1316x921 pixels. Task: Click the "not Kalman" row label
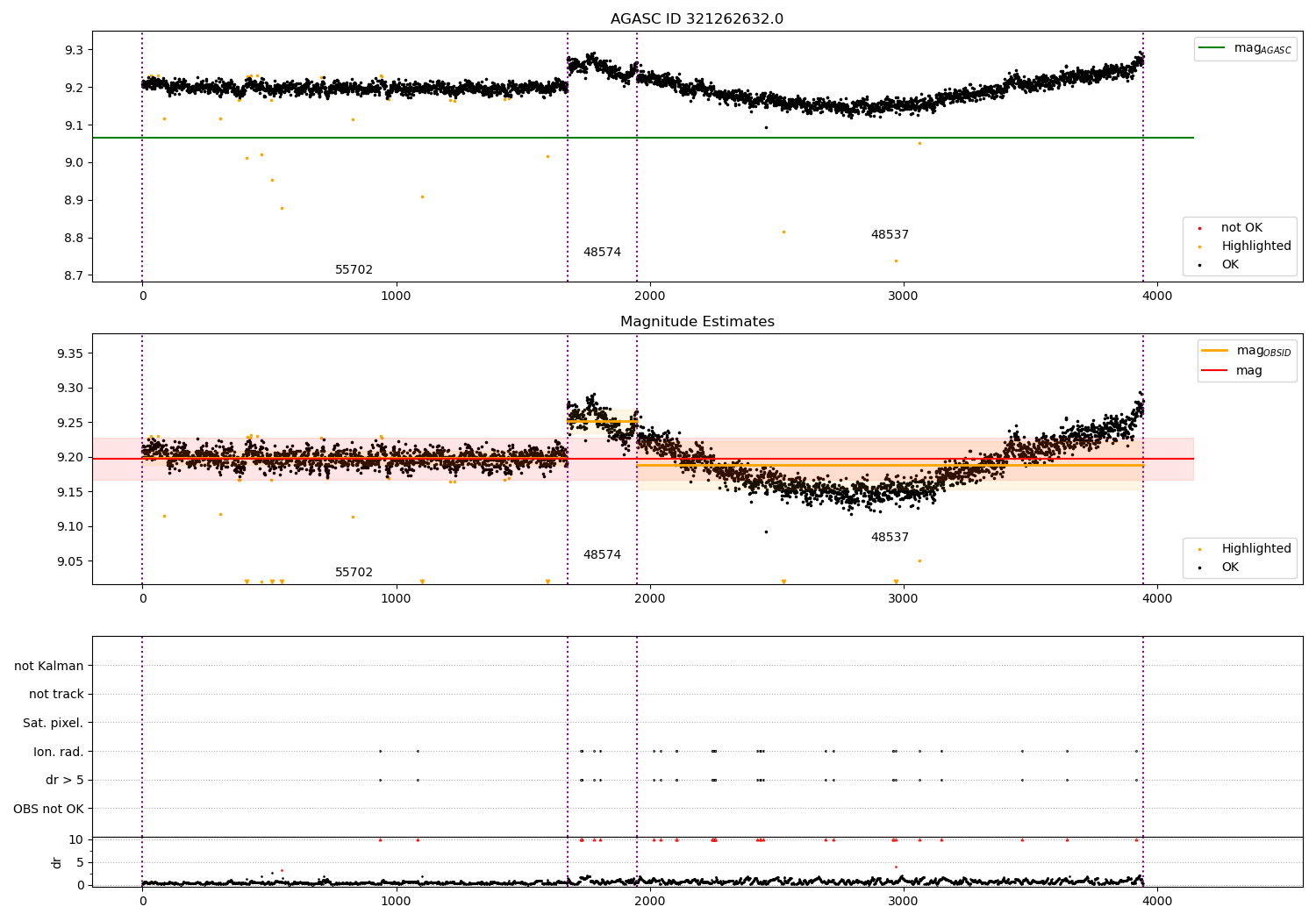pos(49,667)
